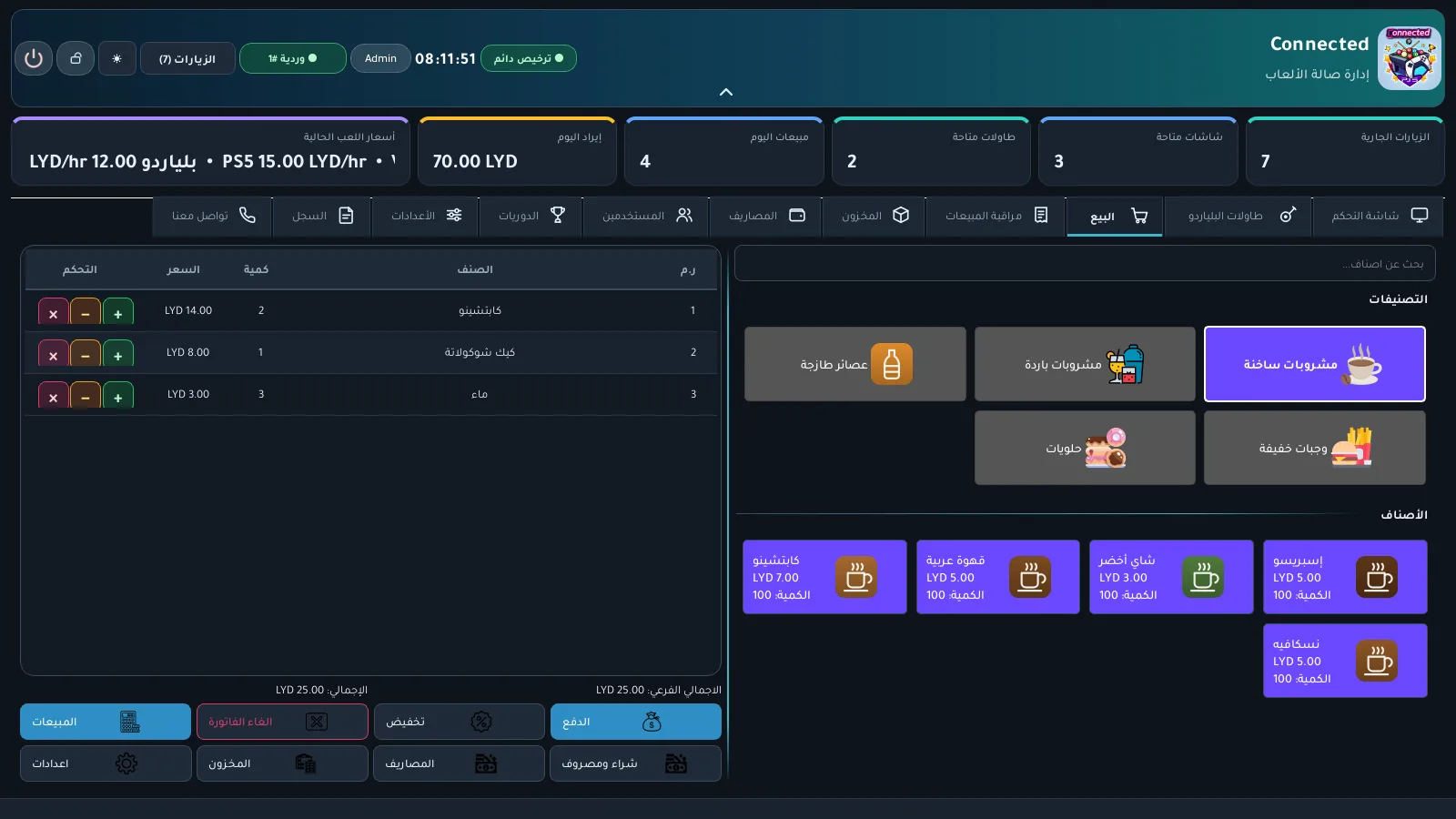Open the الزيارات (7) visits button
Viewport: 1456px width, 819px height.
tap(187, 58)
